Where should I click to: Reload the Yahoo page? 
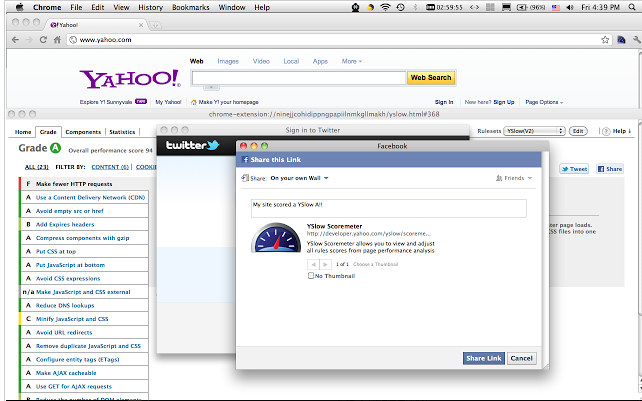[x=43, y=40]
